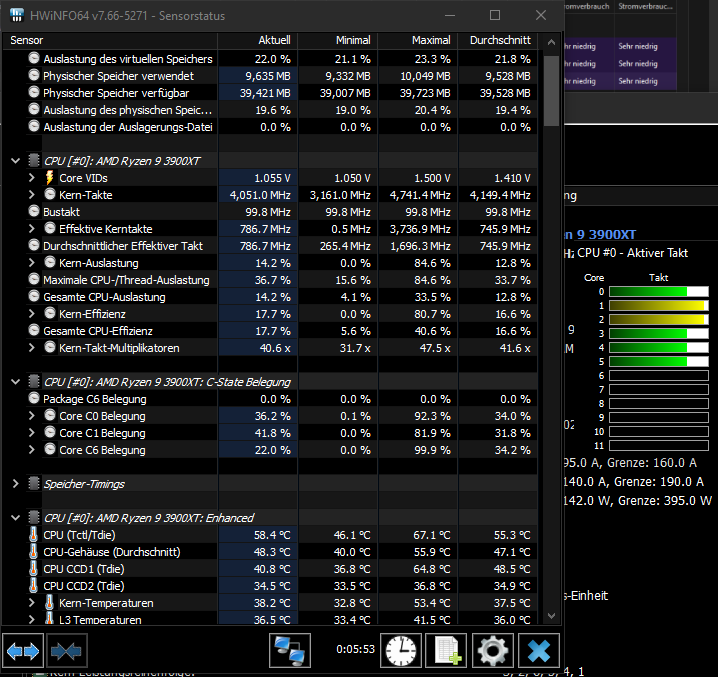Click clock icon beside Durchschnittlicher Effektiver Takt
The image size is (718, 677).
pos(34,245)
